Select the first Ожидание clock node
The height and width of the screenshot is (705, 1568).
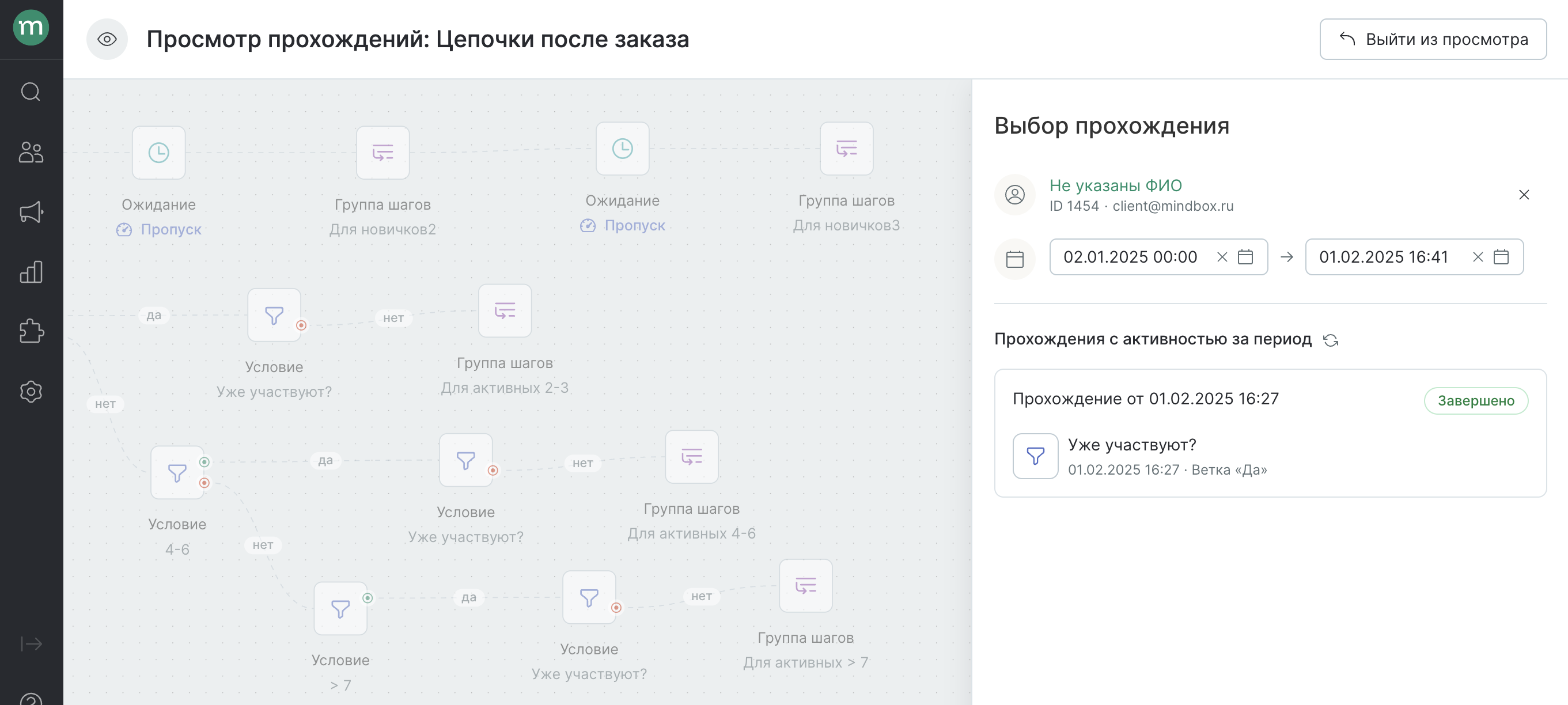[x=159, y=153]
